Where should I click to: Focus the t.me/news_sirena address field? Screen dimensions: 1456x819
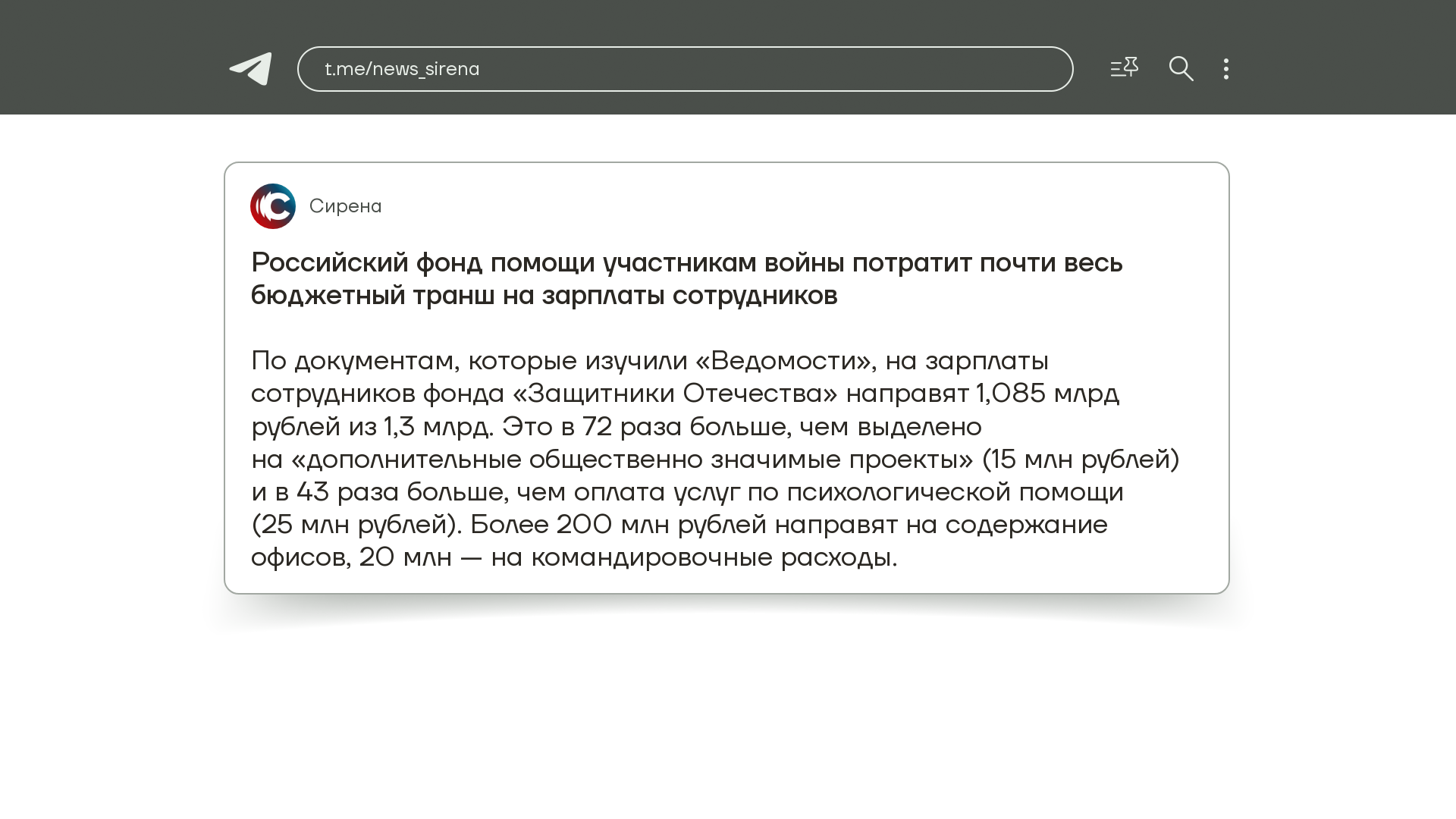(x=685, y=69)
